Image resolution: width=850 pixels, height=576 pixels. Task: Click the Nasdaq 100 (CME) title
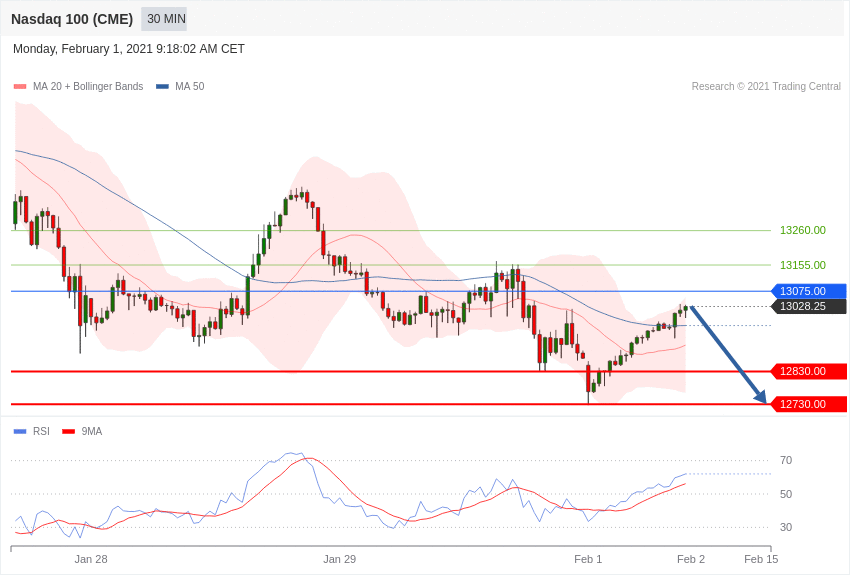(x=72, y=19)
